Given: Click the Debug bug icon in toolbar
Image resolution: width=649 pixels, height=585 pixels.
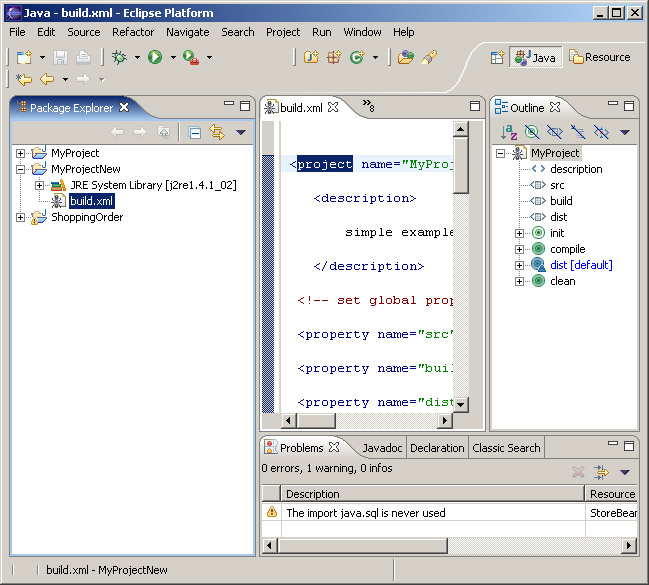Looking at the screenshot, I should coord(119,58).
